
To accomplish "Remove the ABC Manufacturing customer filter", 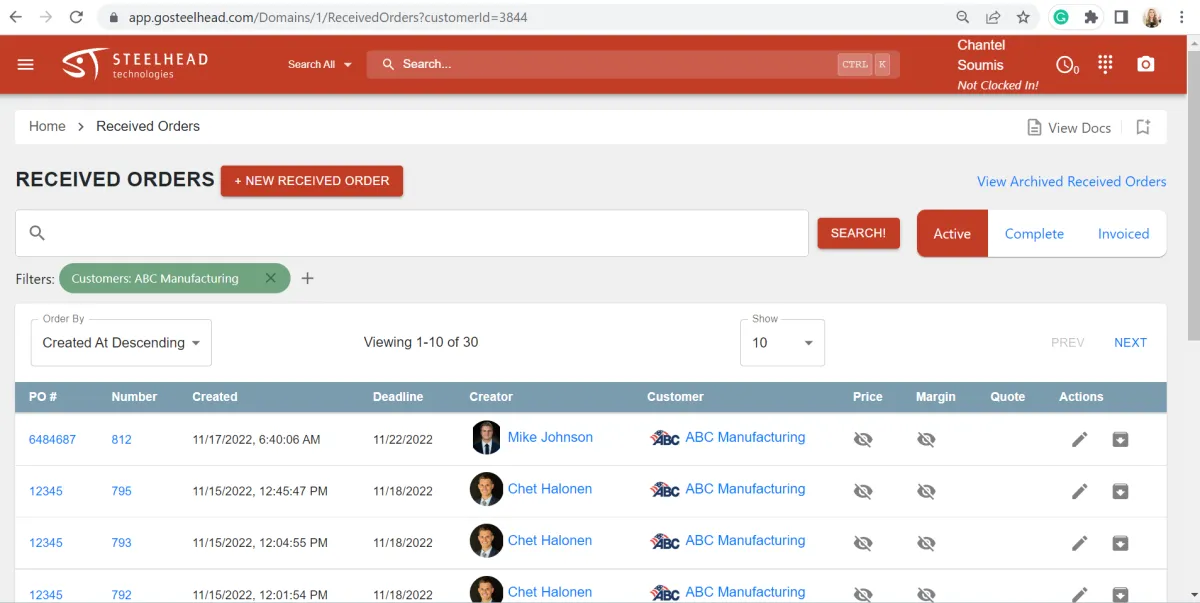I will [x=270, y=278].
